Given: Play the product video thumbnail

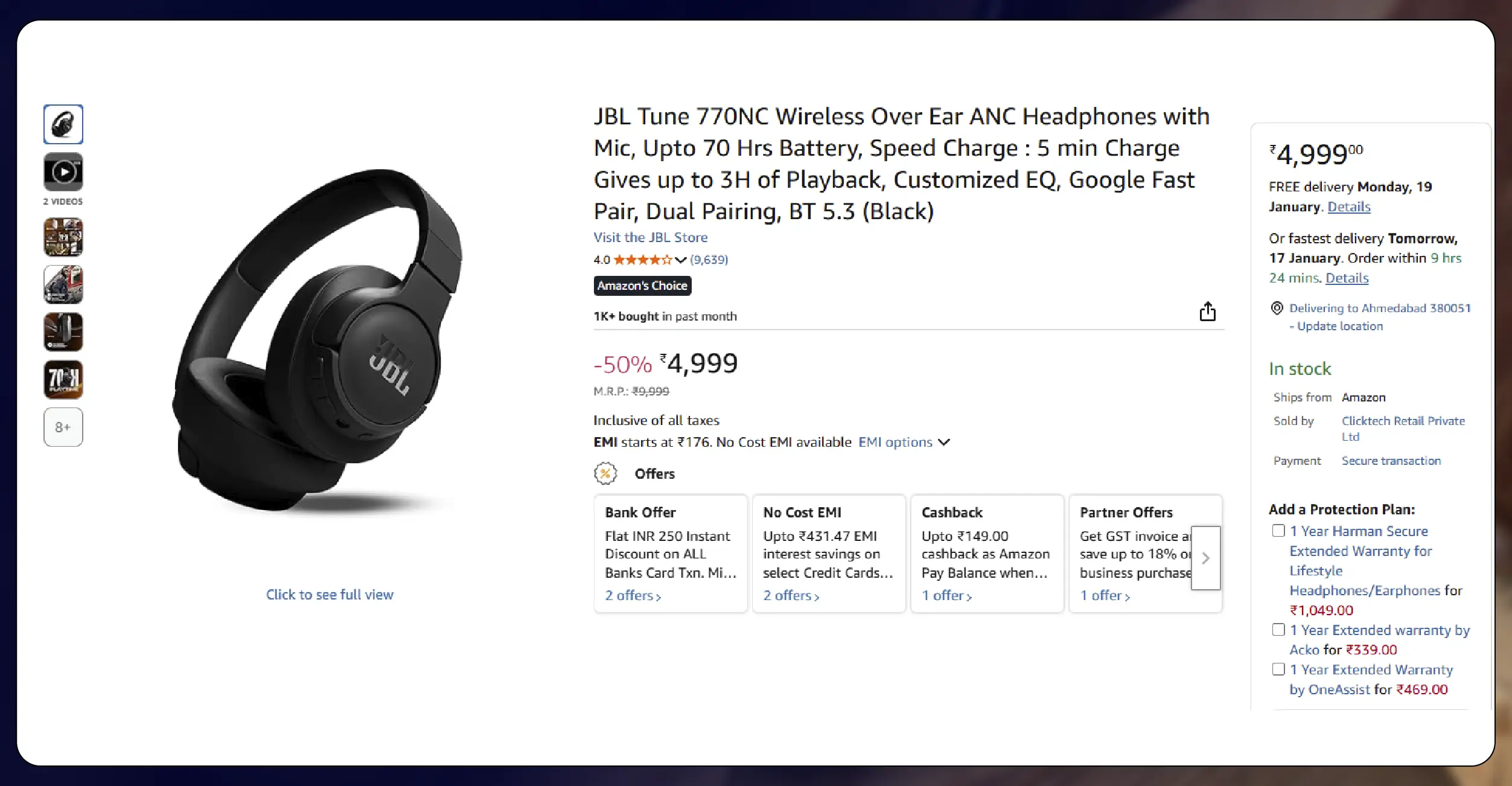Looking at the screenshot, I should coord(63,173).
